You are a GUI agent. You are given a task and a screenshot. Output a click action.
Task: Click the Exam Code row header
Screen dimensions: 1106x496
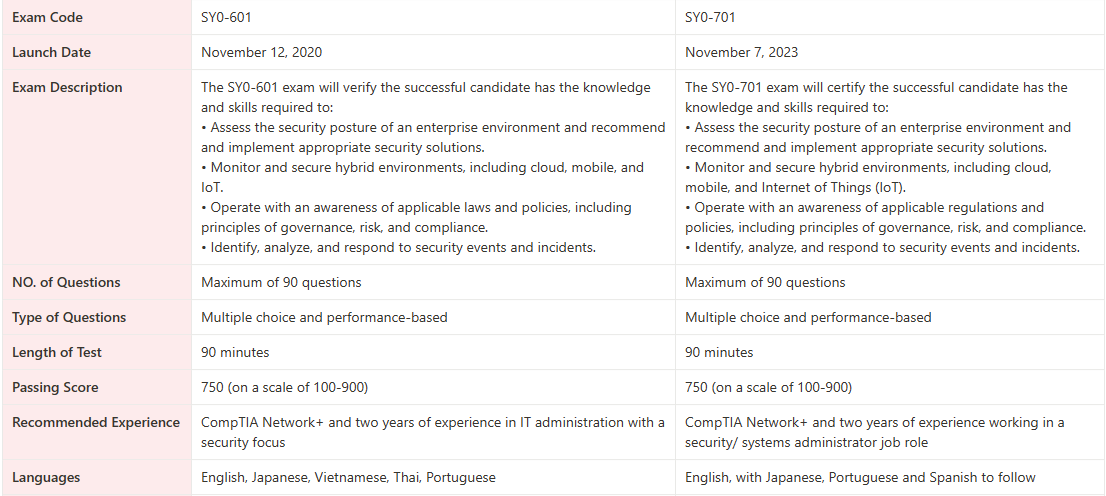[48, 17]
